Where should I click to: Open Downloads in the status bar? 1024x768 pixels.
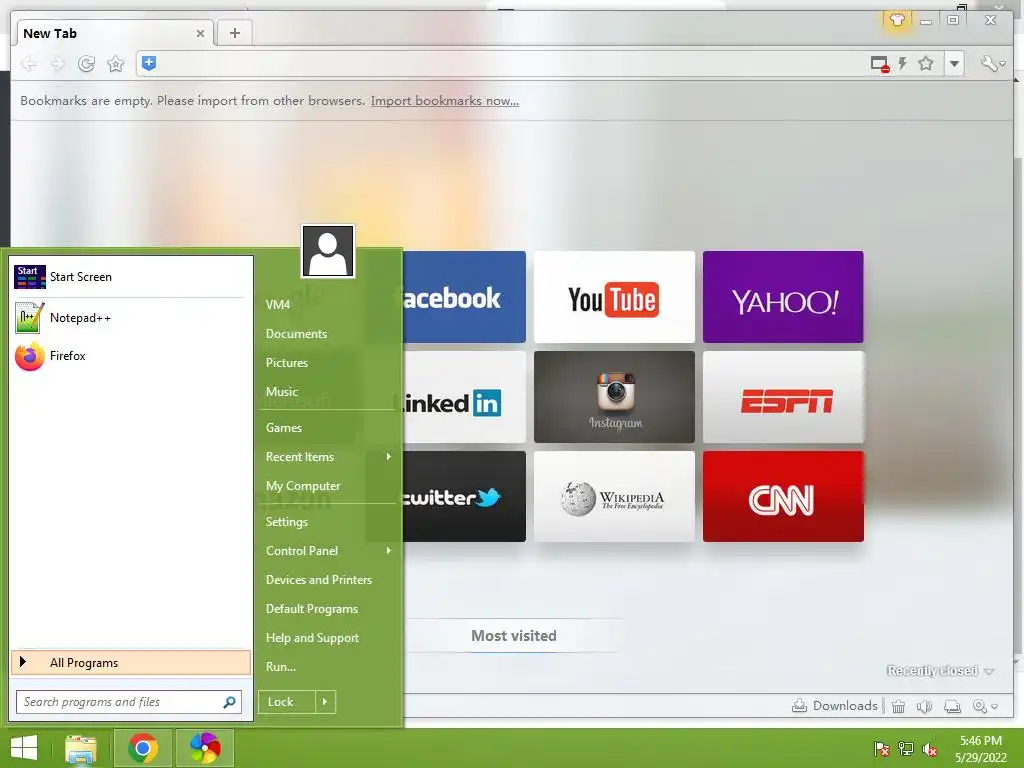tap(835, 705)
